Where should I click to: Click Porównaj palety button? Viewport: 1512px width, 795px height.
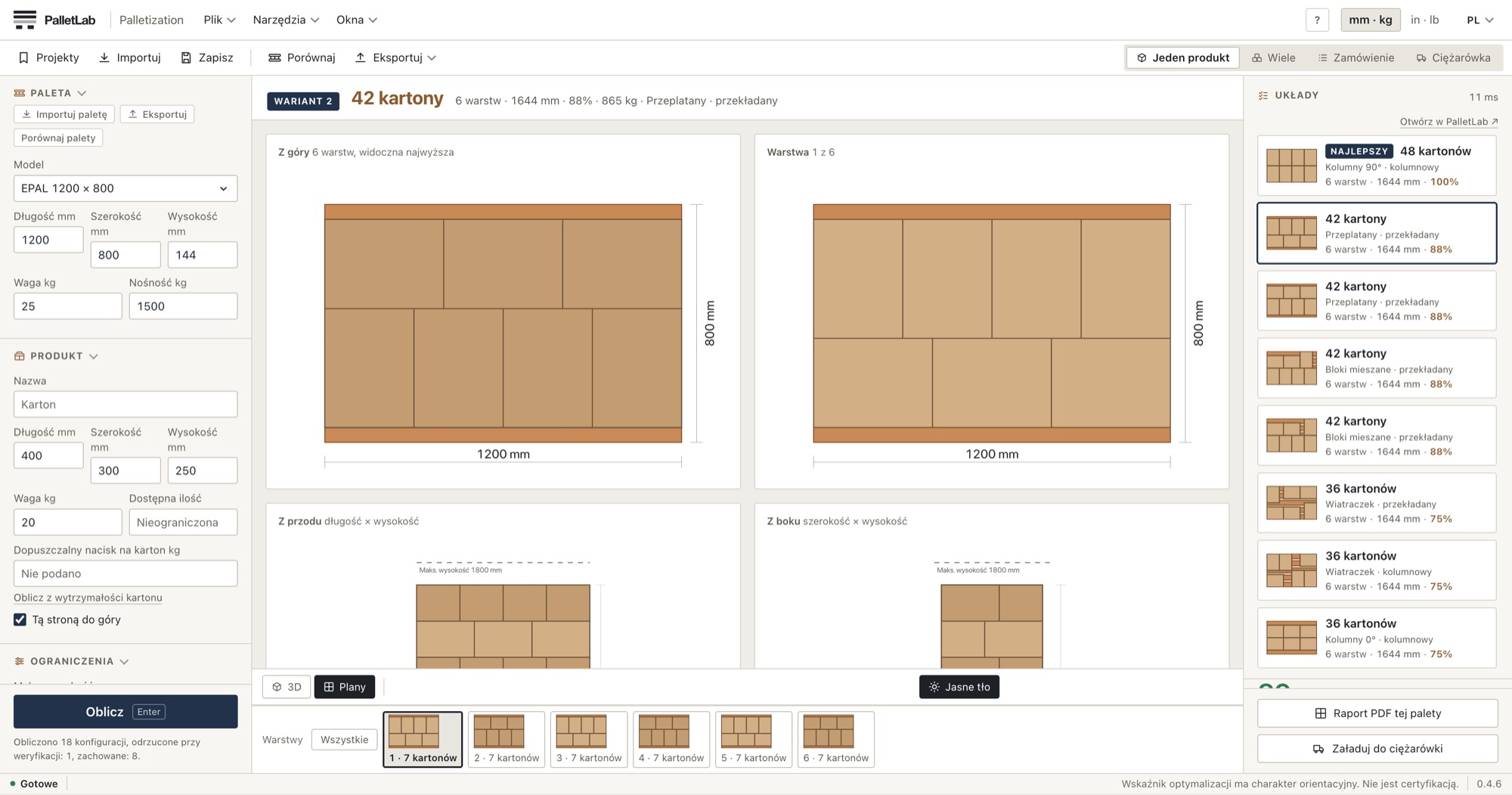58,138
